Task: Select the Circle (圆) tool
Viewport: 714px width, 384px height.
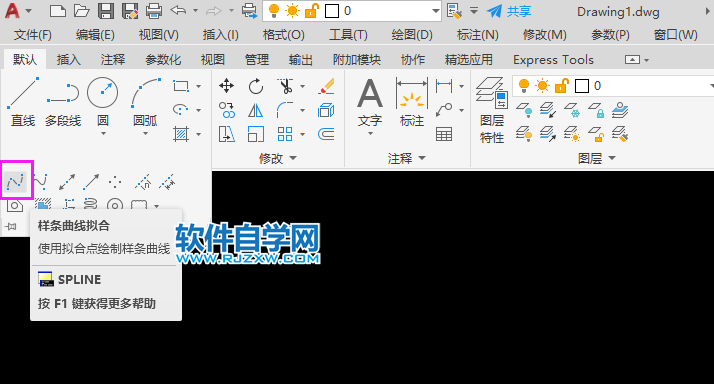Action: coord(102,101)
